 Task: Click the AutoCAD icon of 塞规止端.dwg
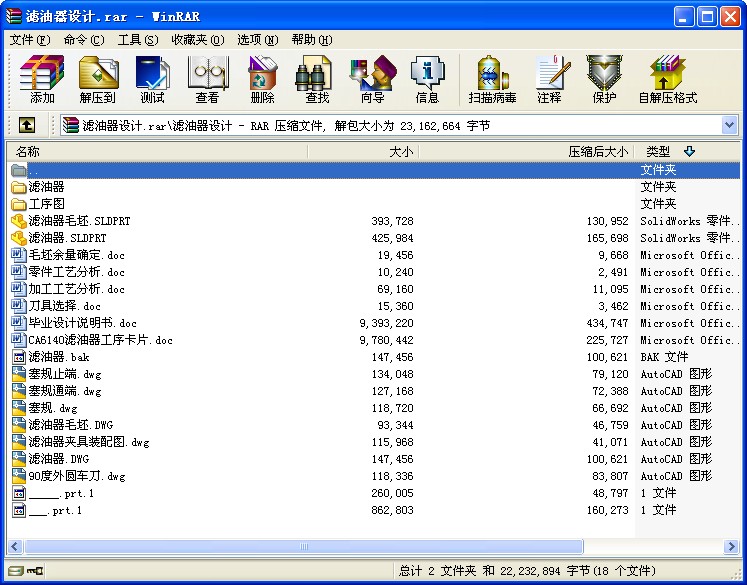click(x=19, y=374)
